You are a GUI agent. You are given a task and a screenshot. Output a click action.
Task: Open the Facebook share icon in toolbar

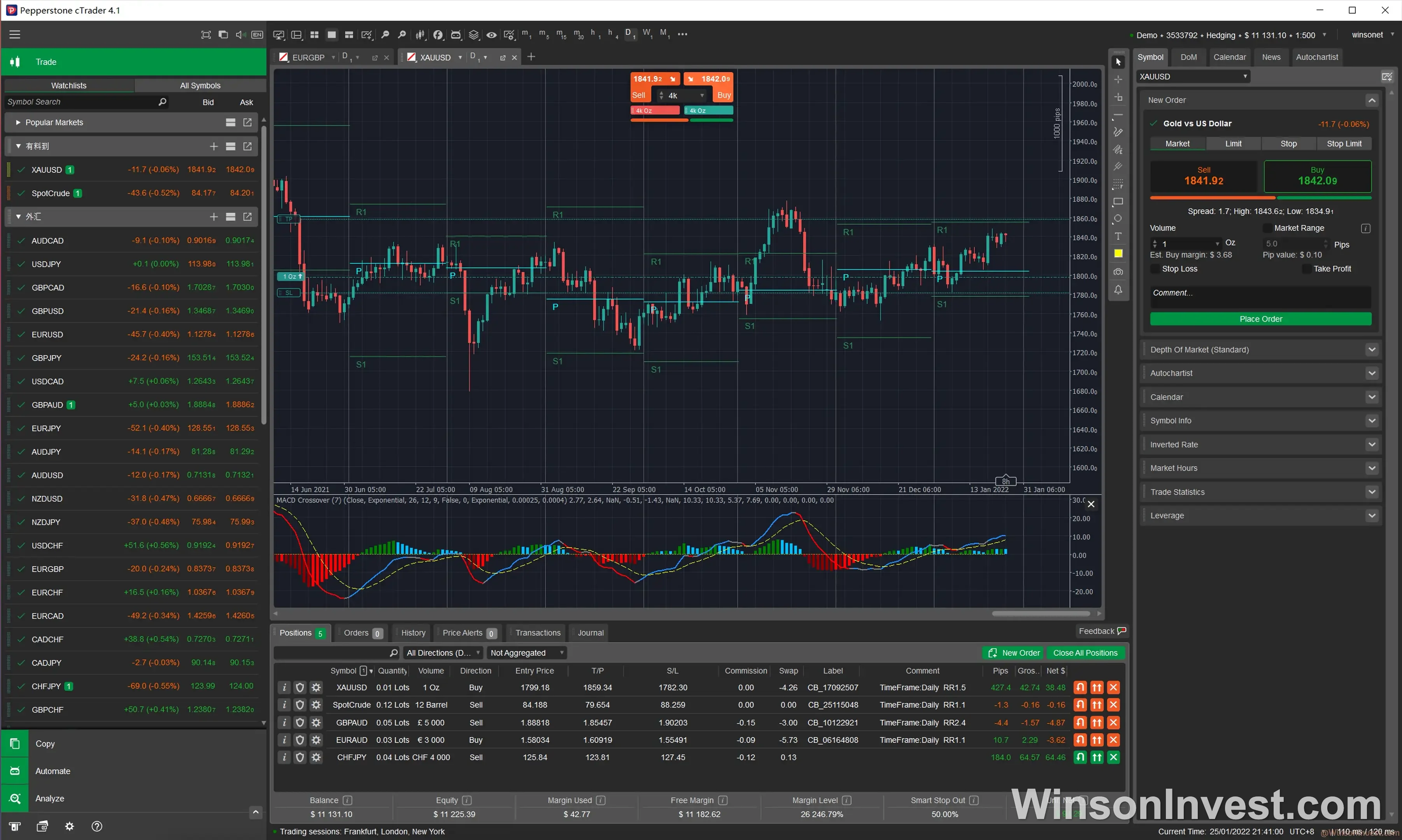[438, 35]
